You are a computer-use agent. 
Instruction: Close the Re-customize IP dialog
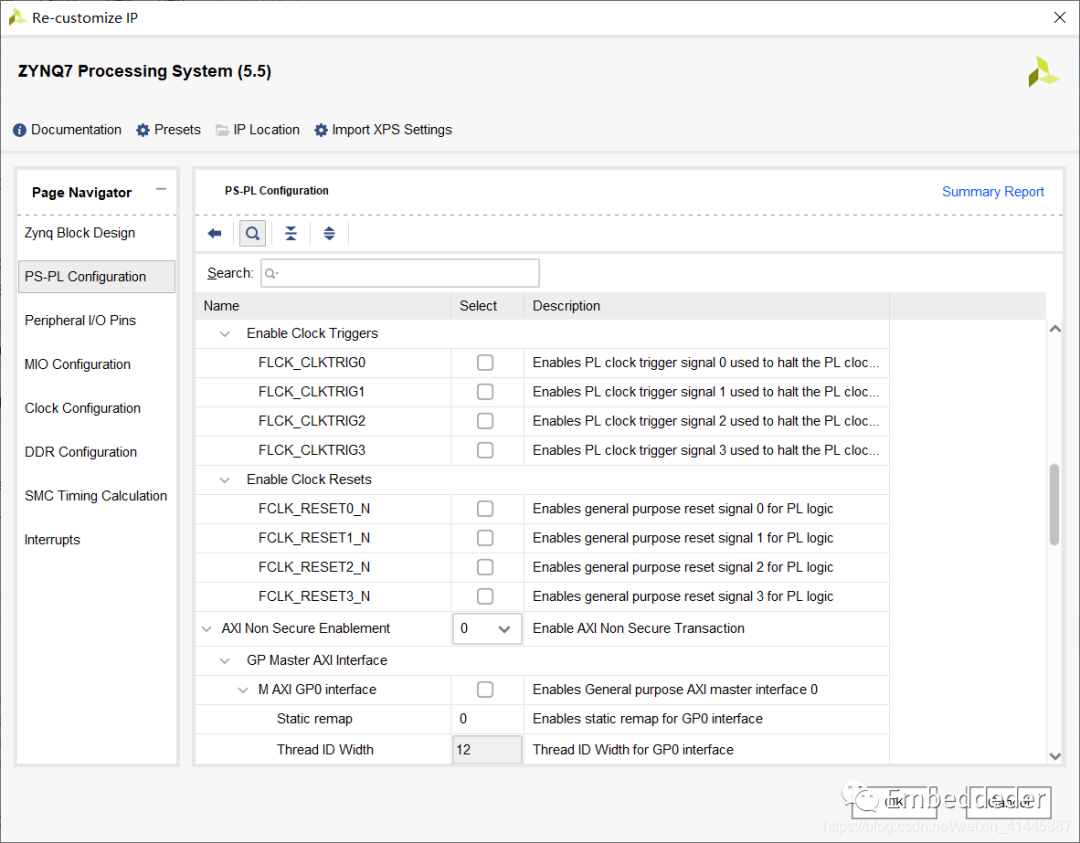pyautogui.click(x=1059, y=18)
